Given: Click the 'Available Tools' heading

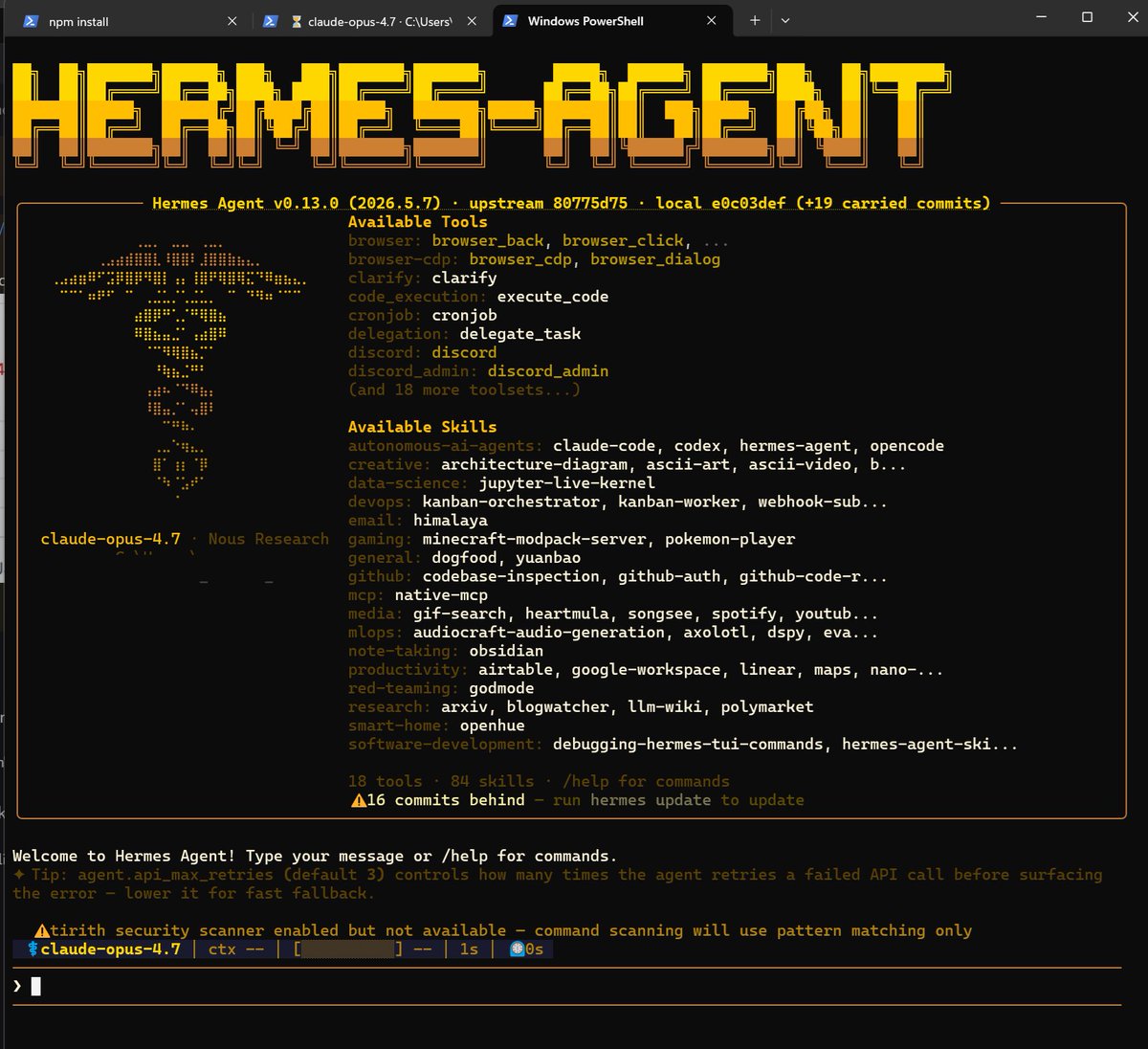Looking at the screenshot, I should point(418,221).
